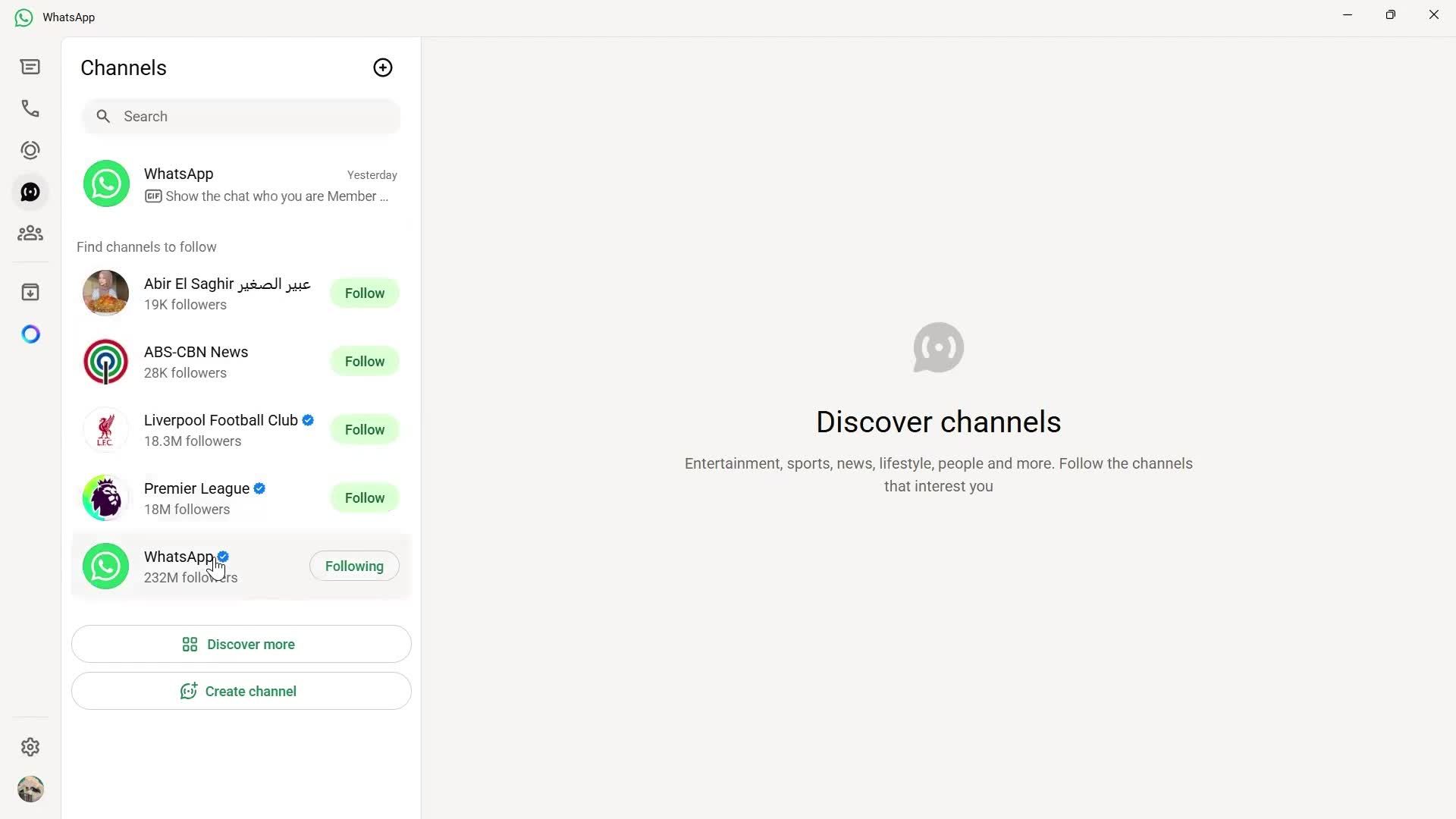Click the channel search field
Screen dimensions: 1456x819
pyautogui.click(x=240, y=116)
